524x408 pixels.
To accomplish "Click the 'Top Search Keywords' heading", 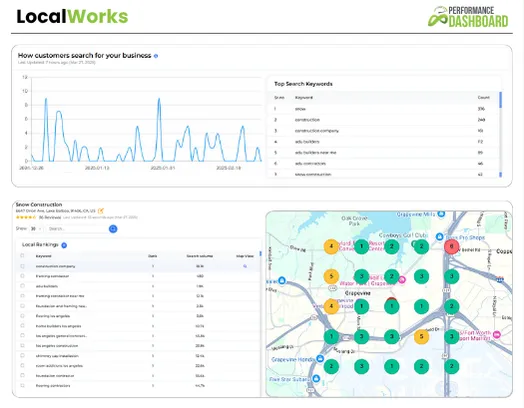I will 303,84.
